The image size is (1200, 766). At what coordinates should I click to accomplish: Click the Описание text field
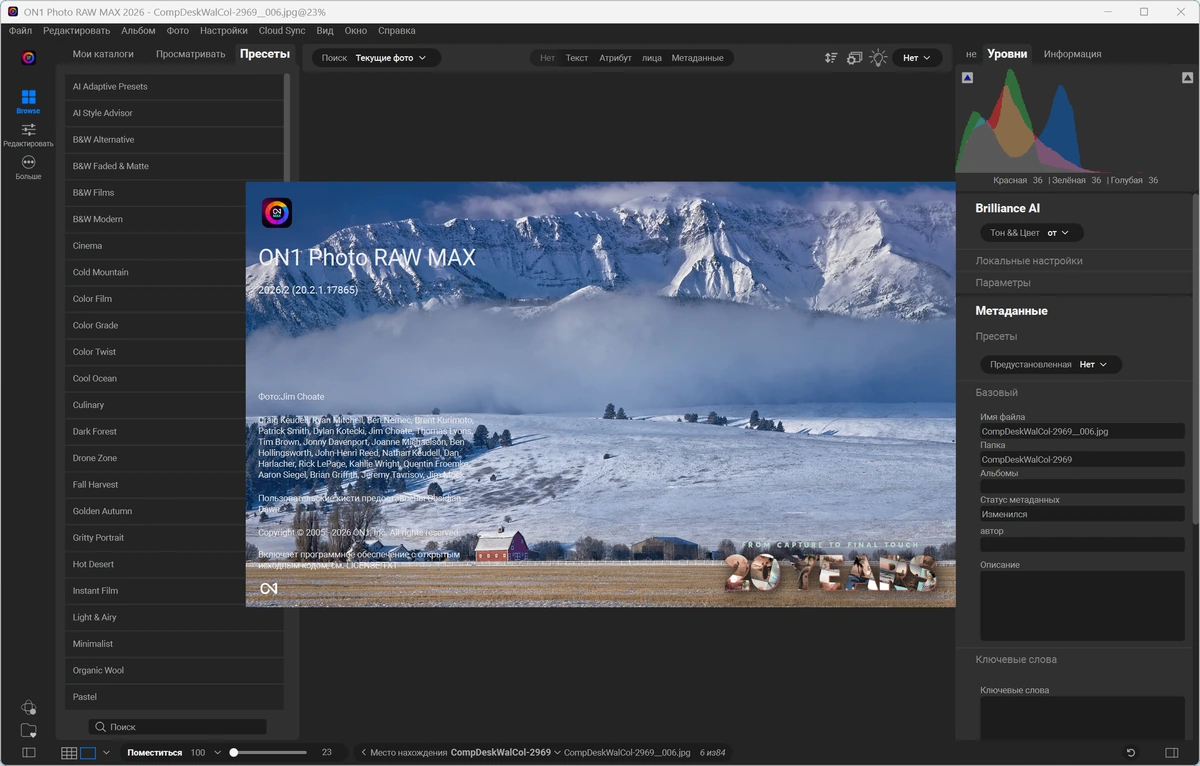1082,607
